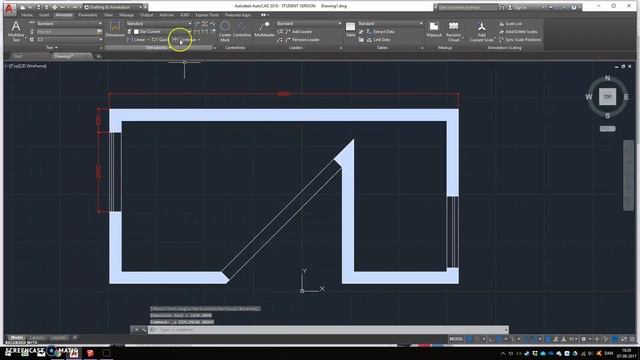The image size is (640, 360).
Task: Click the Model layout tab
Action: tap(16, 338)
